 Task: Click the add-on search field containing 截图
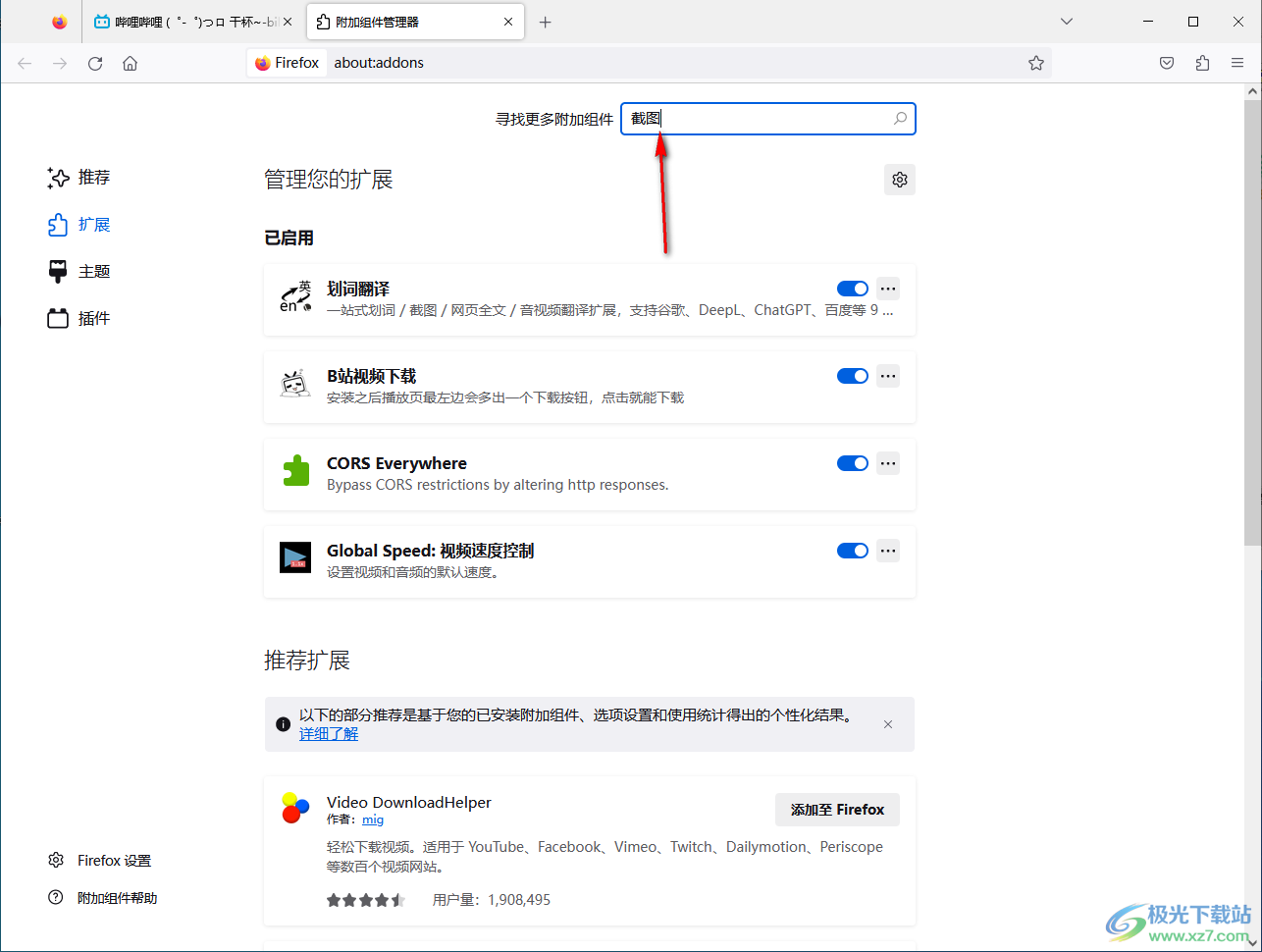[768, 119]
